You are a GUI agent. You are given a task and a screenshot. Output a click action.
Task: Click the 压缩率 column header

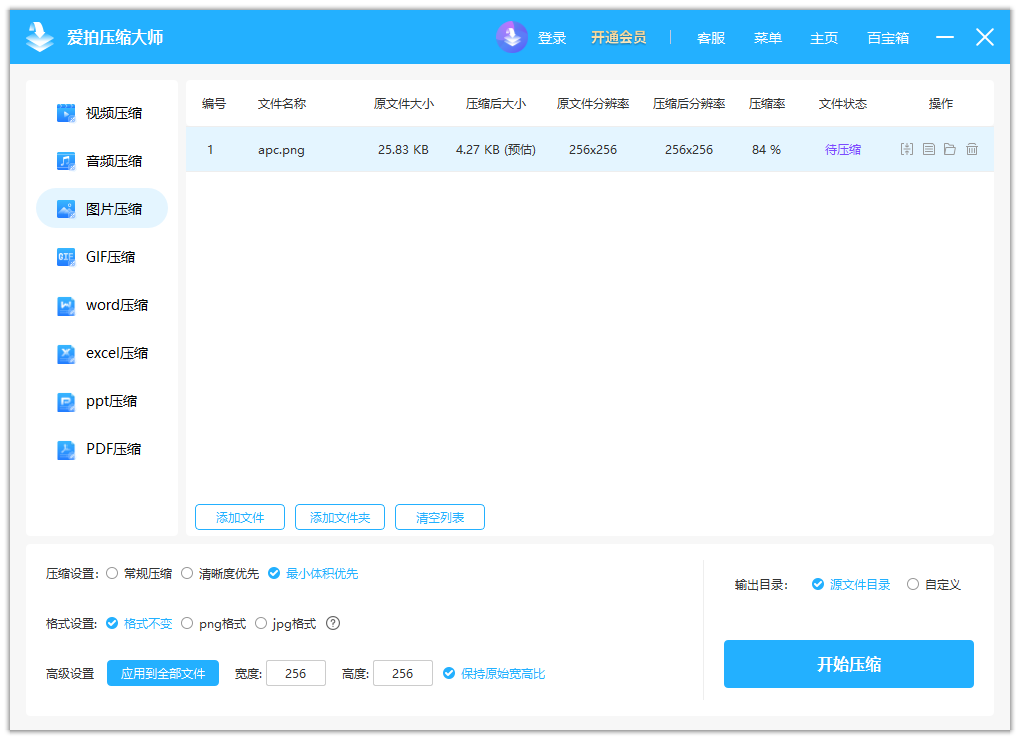(767, 103)
